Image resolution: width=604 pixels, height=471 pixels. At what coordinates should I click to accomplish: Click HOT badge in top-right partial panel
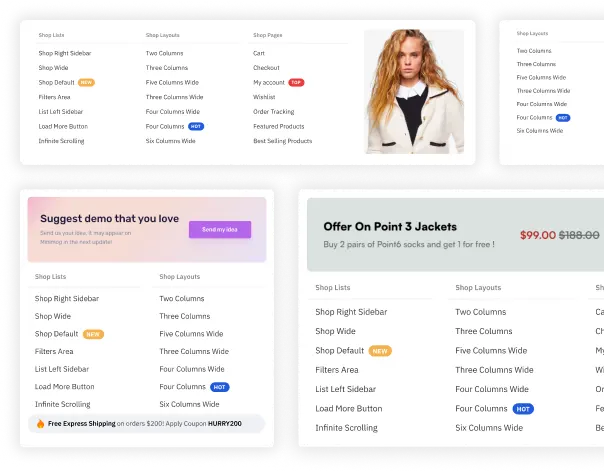[x=563, y=118]
